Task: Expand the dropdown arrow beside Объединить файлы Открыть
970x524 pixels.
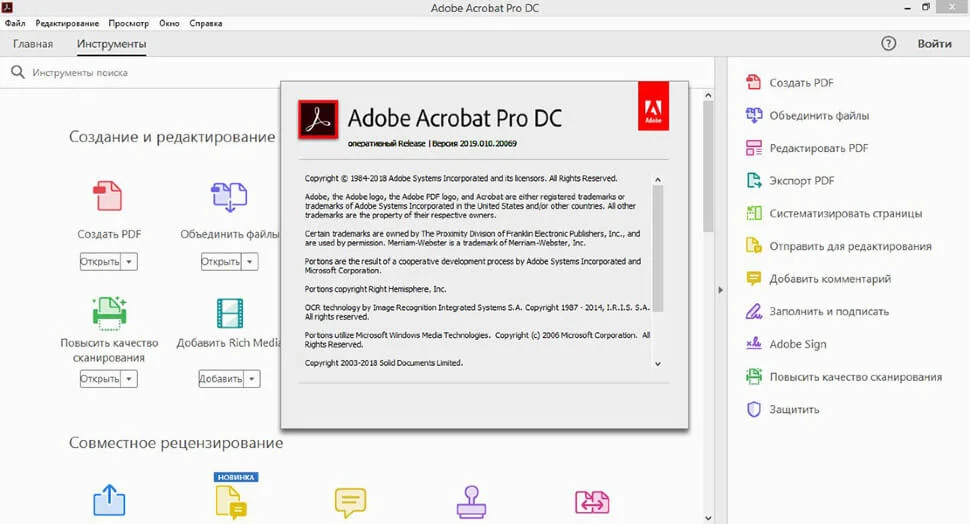Action: point(249,262)
